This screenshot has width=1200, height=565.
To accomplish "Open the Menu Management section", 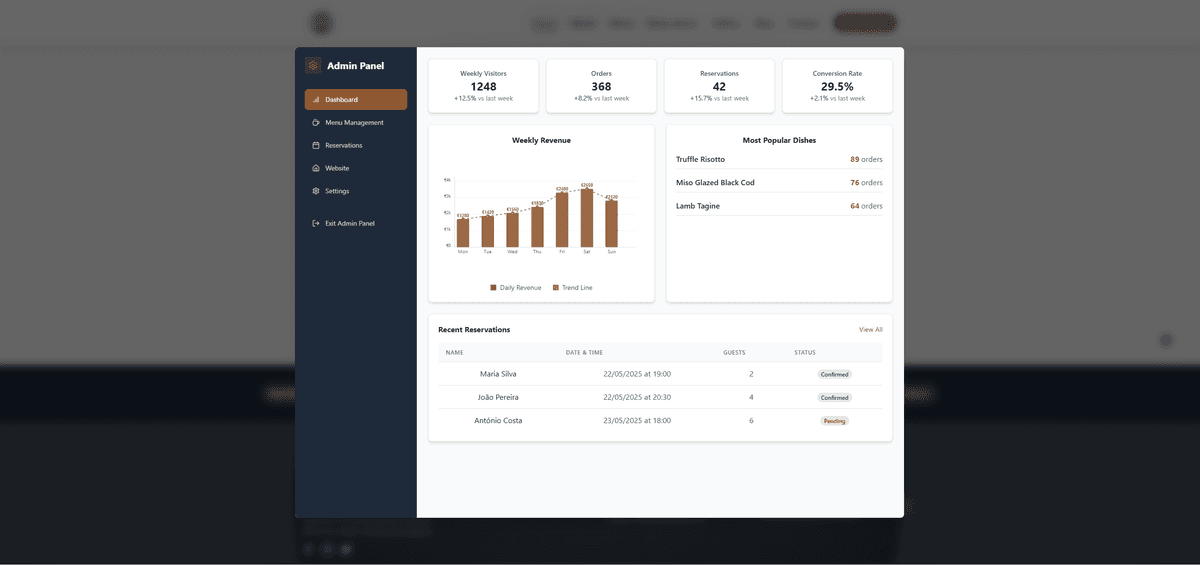I will pos(354,123).
